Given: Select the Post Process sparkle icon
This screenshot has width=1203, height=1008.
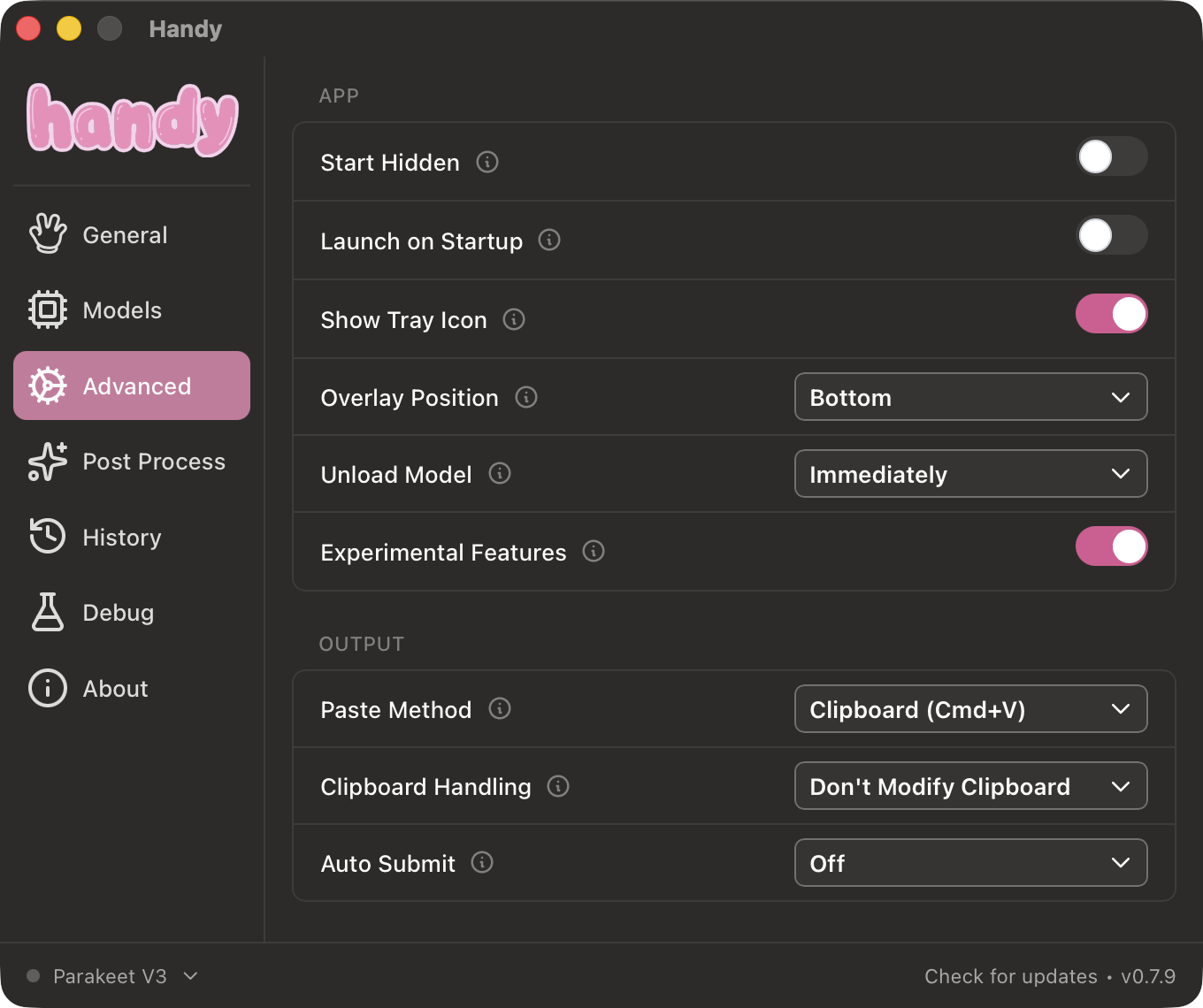Looking at the screenshot, I should (48, 461).
